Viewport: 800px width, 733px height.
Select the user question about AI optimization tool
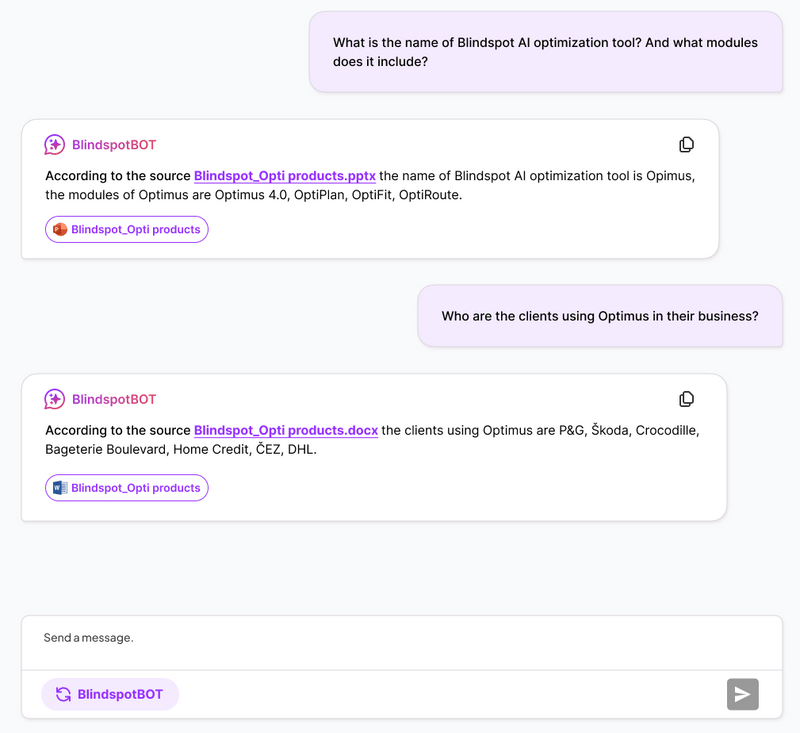pyautogui.click(x=545, y=52)
